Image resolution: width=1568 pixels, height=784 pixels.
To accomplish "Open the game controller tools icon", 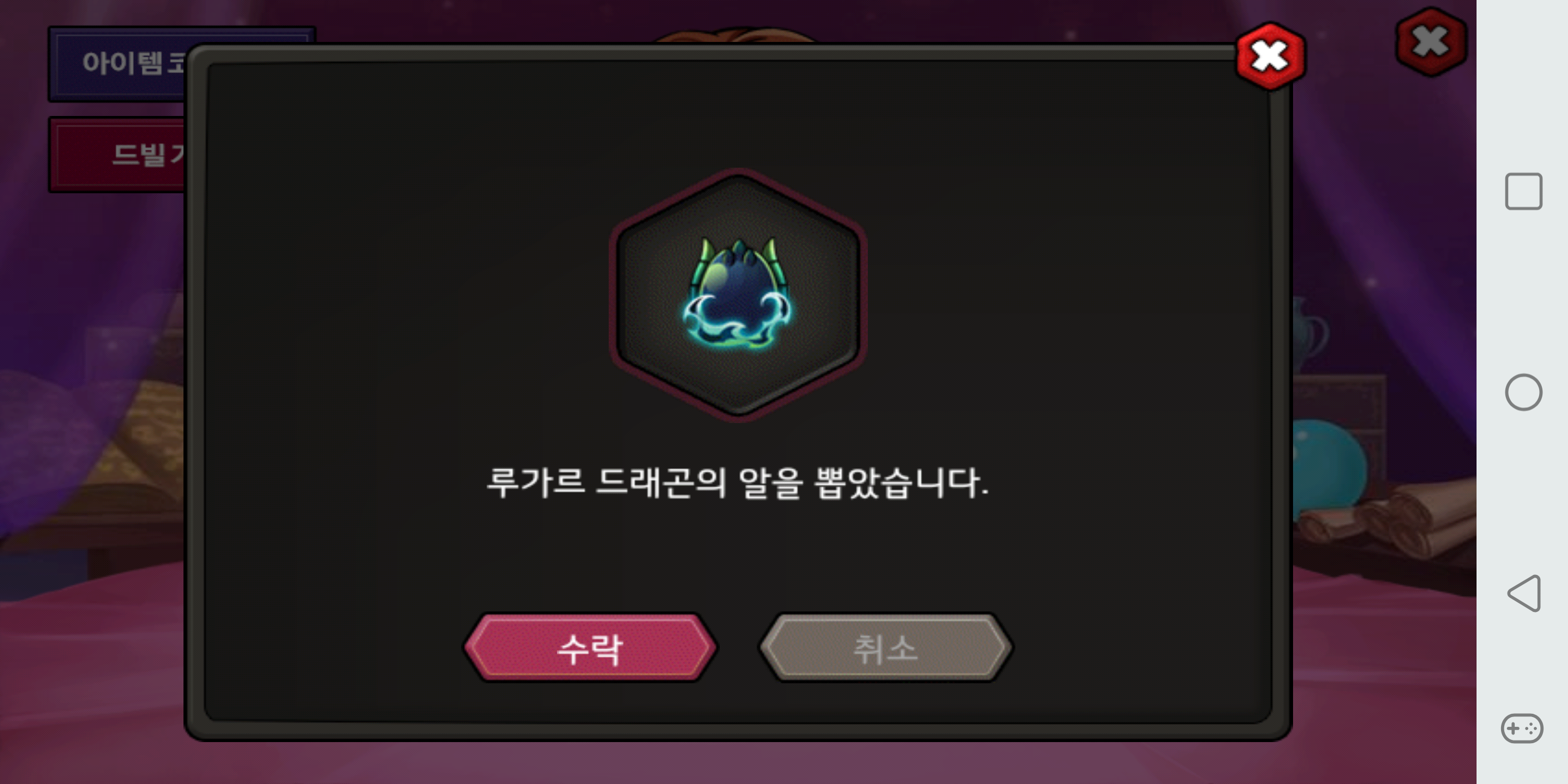I will click(1522, 728).
